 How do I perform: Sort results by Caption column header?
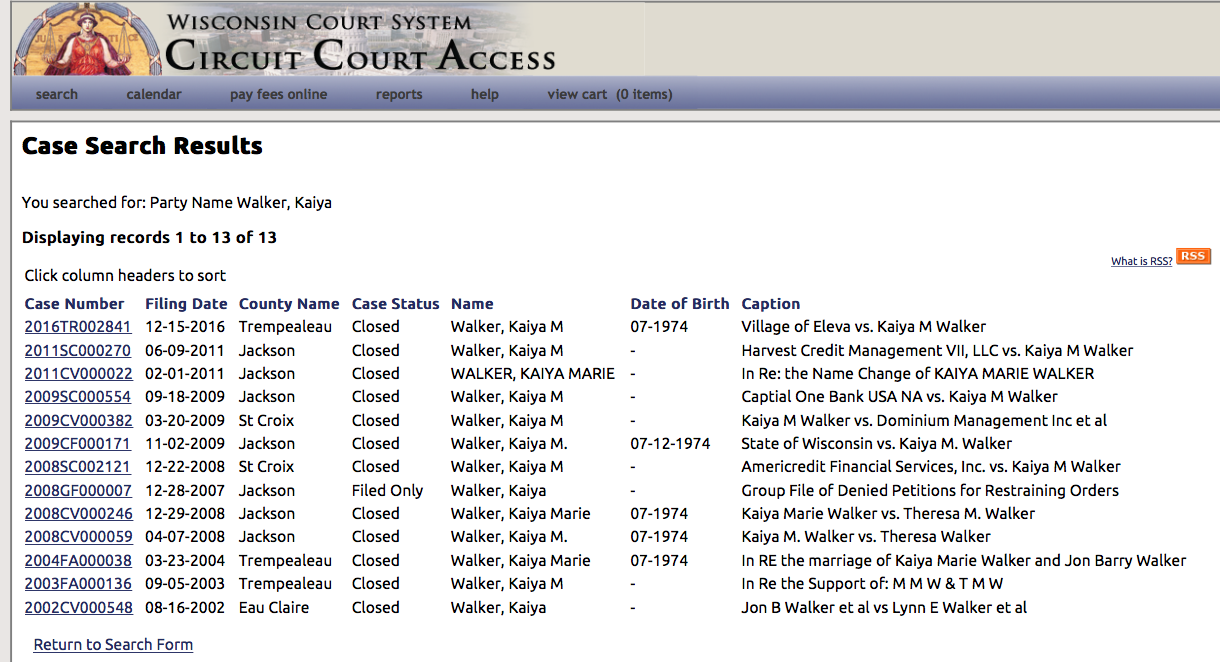click(x=770, y=304)
